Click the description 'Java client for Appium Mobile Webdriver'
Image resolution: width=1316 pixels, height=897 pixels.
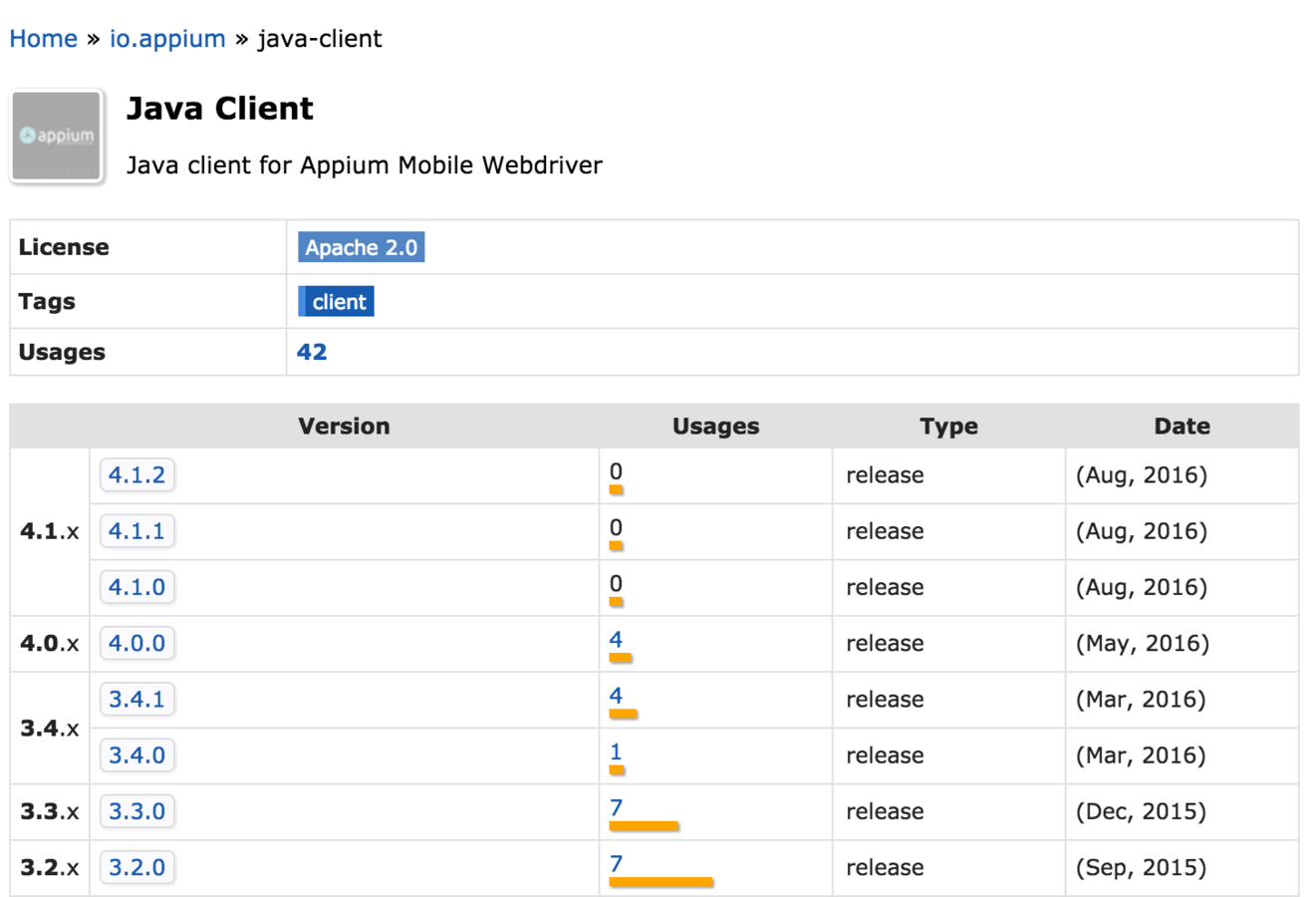[x=364, y=165]
